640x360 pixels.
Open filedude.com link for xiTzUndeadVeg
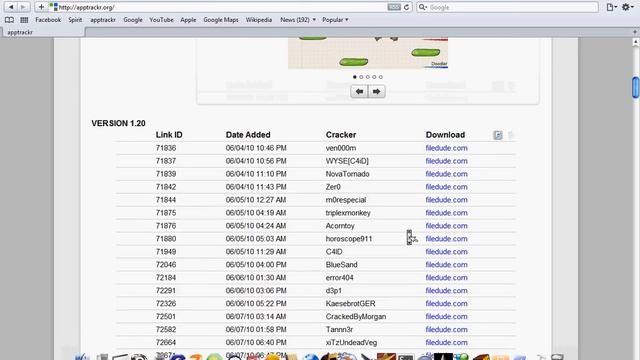[x=447, y=342]
